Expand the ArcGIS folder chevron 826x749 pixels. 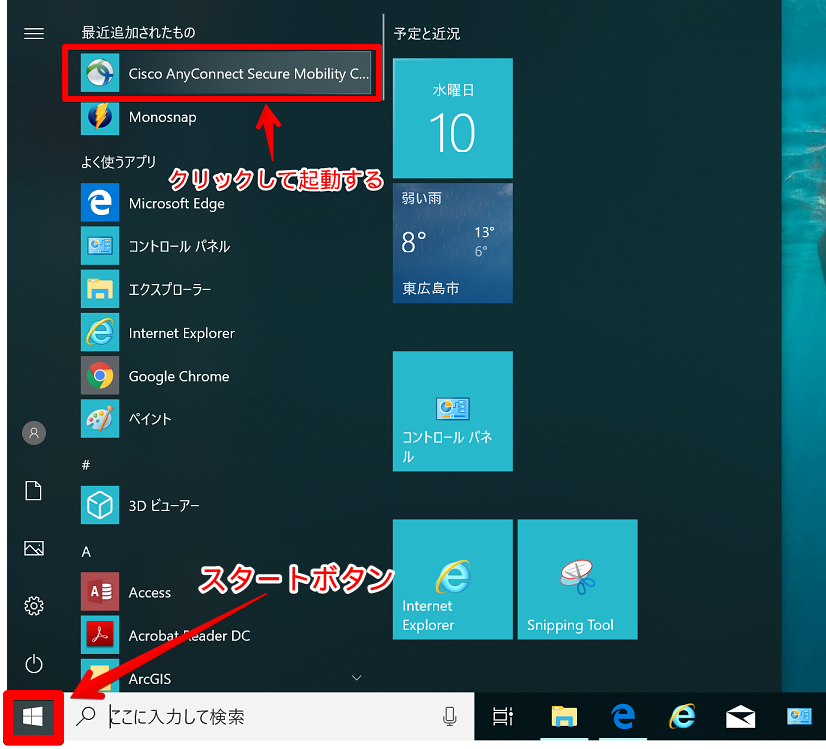357,678
